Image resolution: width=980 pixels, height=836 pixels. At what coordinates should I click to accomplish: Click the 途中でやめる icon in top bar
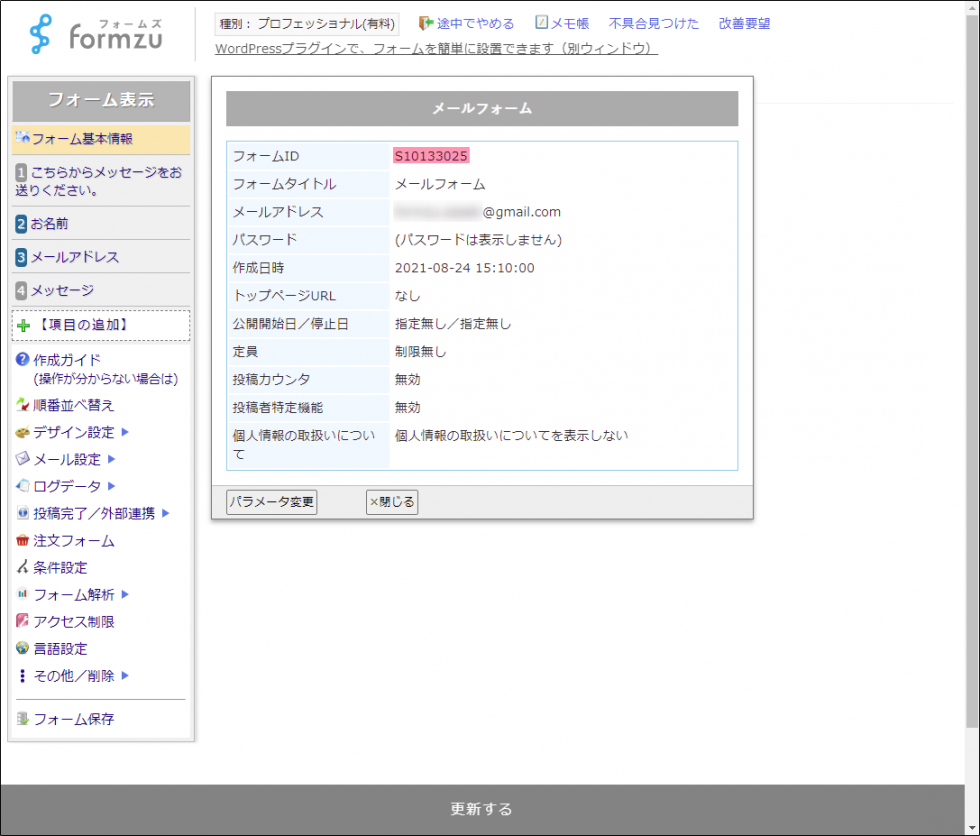[x=425, y=22]
